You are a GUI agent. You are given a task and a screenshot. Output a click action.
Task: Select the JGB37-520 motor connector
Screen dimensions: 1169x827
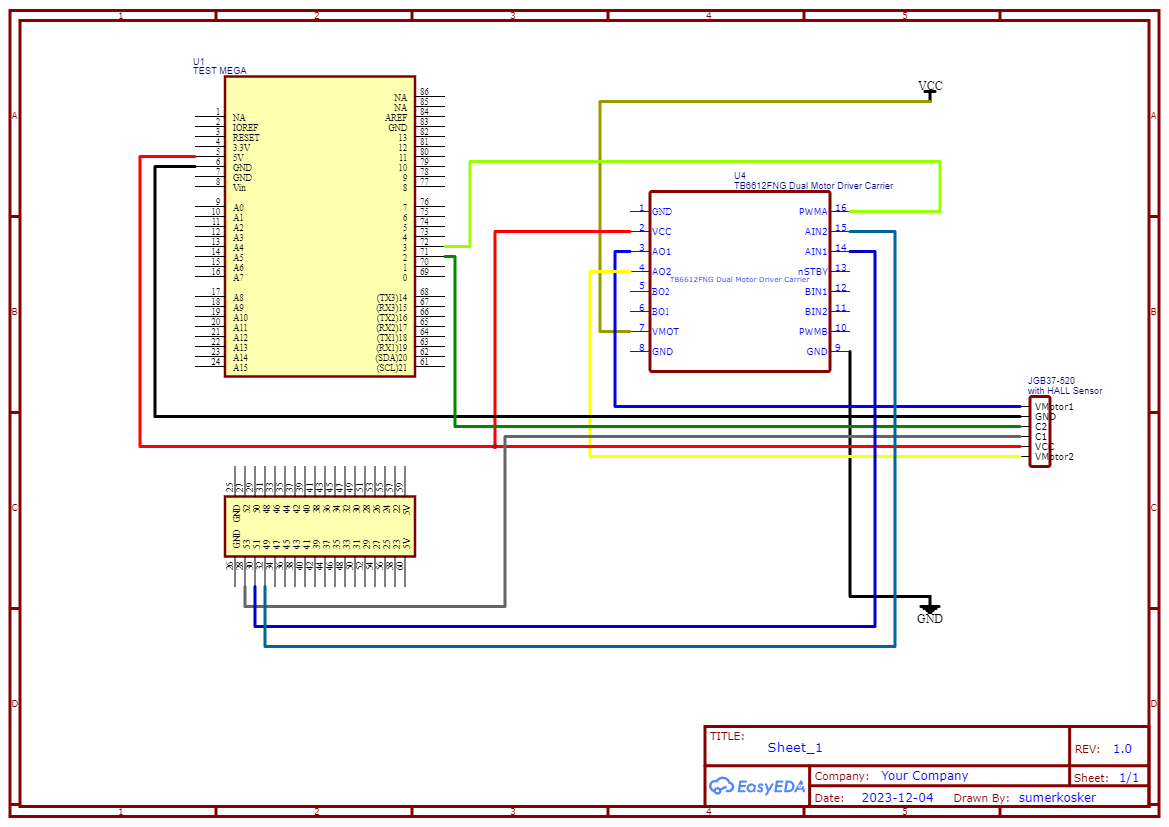[1040, 432]
